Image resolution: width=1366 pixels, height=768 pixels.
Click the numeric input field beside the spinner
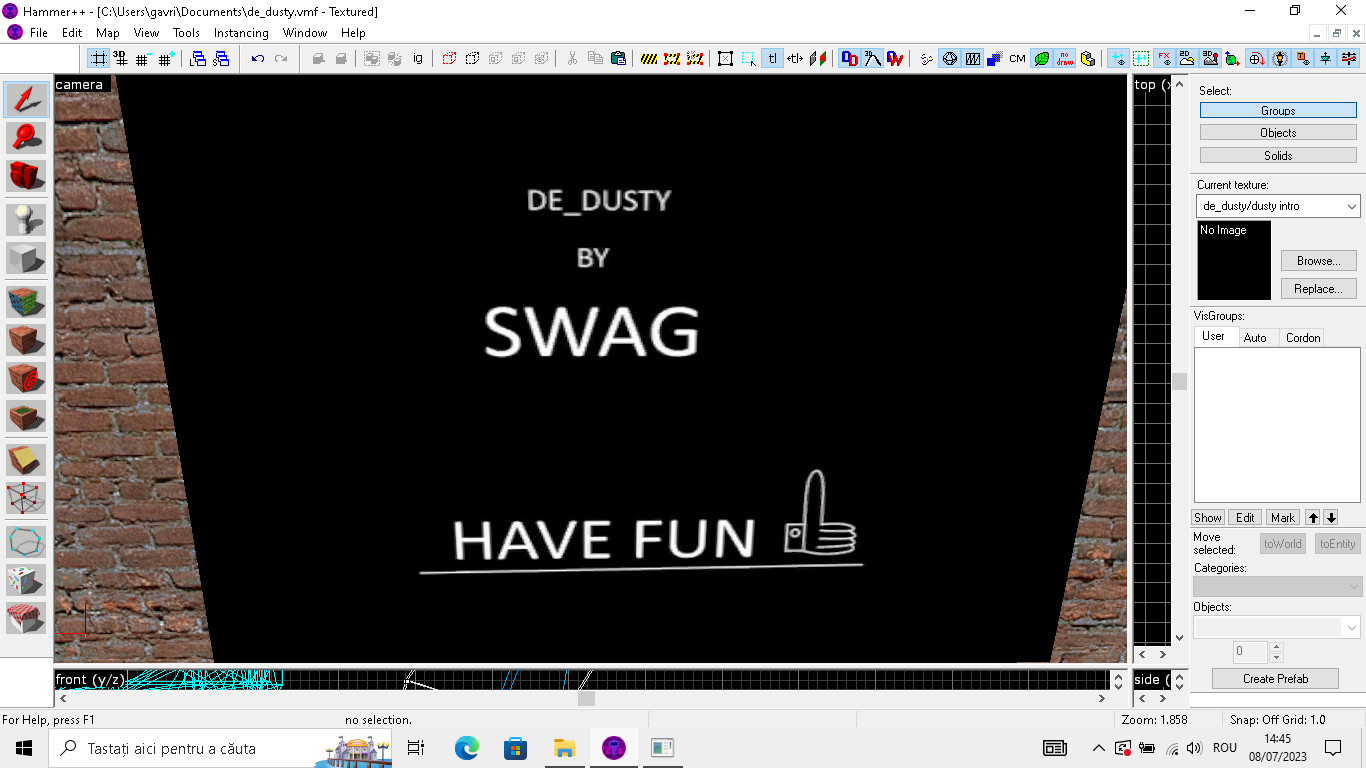click(x=1250, y=652)
